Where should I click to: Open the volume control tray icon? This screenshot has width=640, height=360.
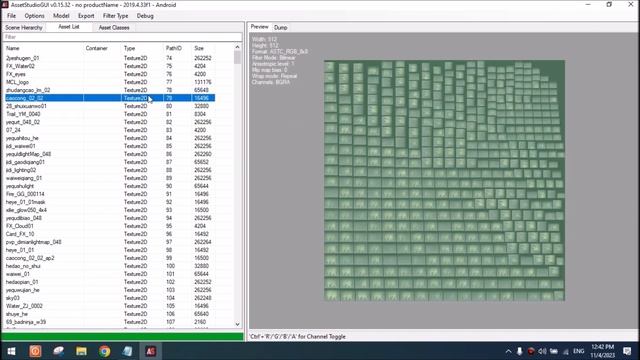(542, 351)
